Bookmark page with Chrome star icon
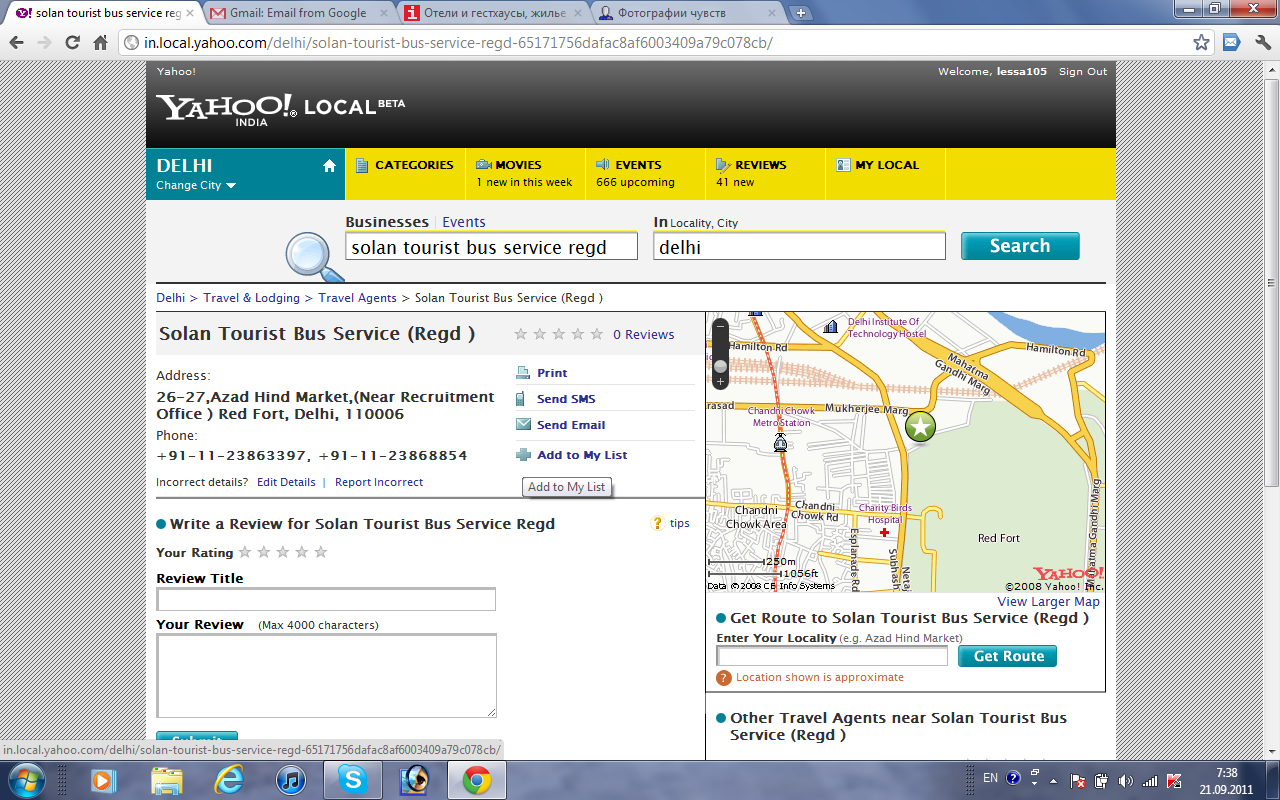The image size is (1280, 800). pos(1202,43)
